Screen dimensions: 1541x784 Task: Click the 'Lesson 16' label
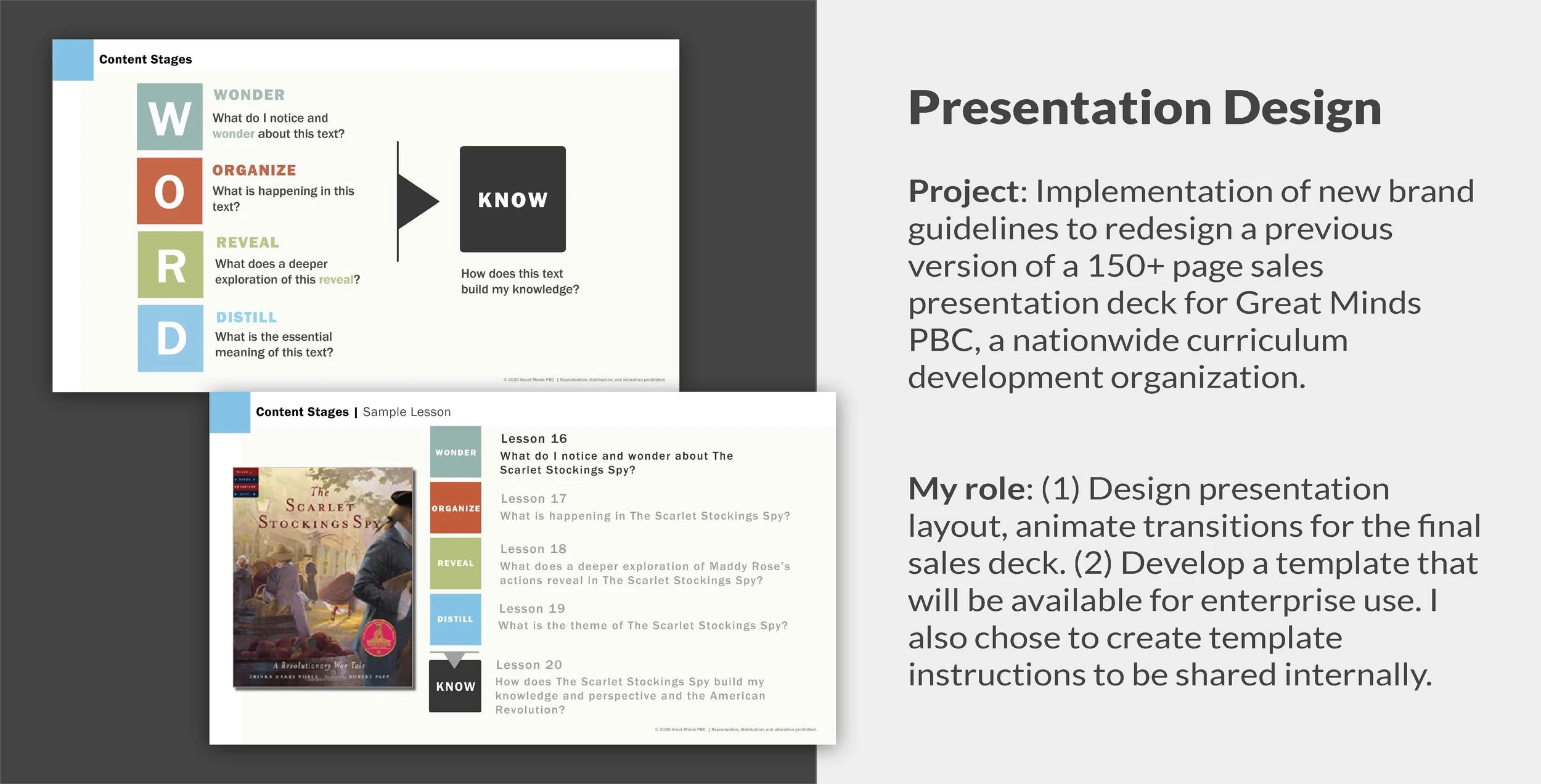coord(534,438)
